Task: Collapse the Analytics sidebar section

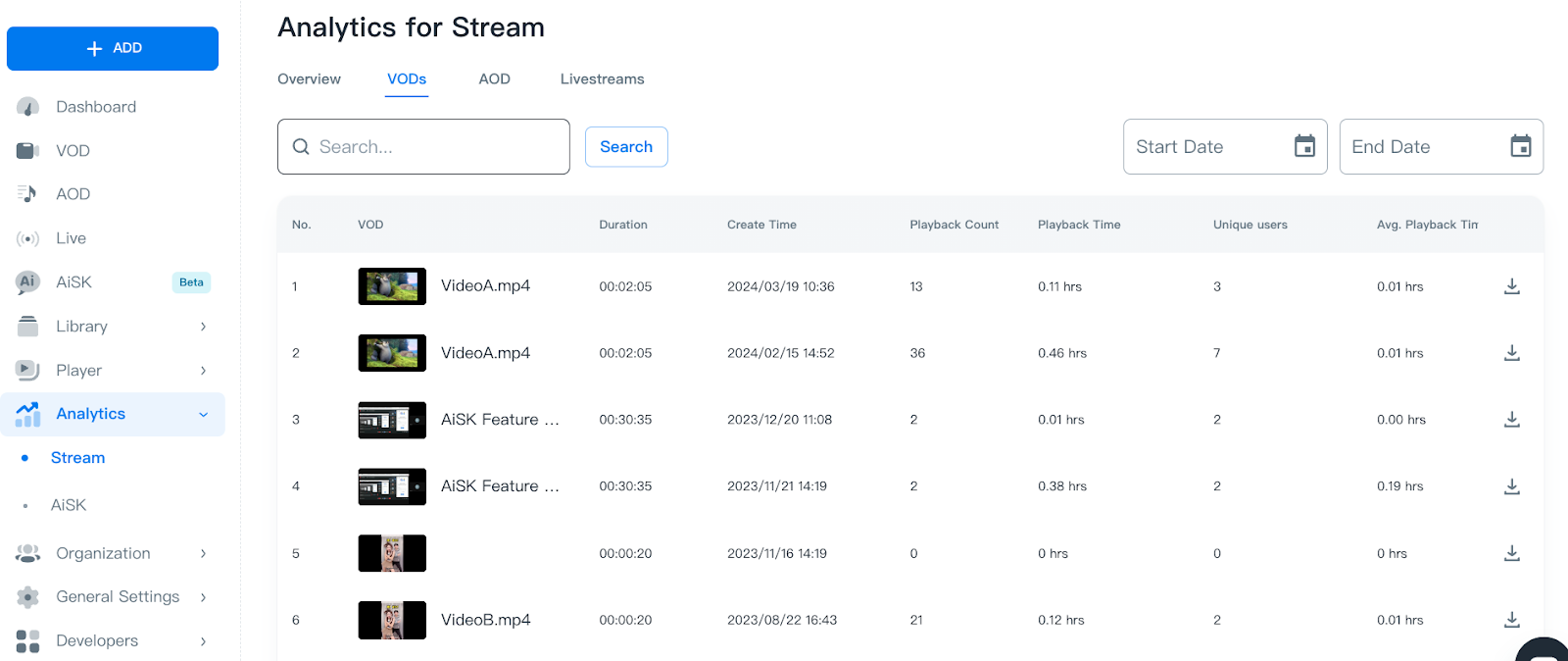Action: 203,415
